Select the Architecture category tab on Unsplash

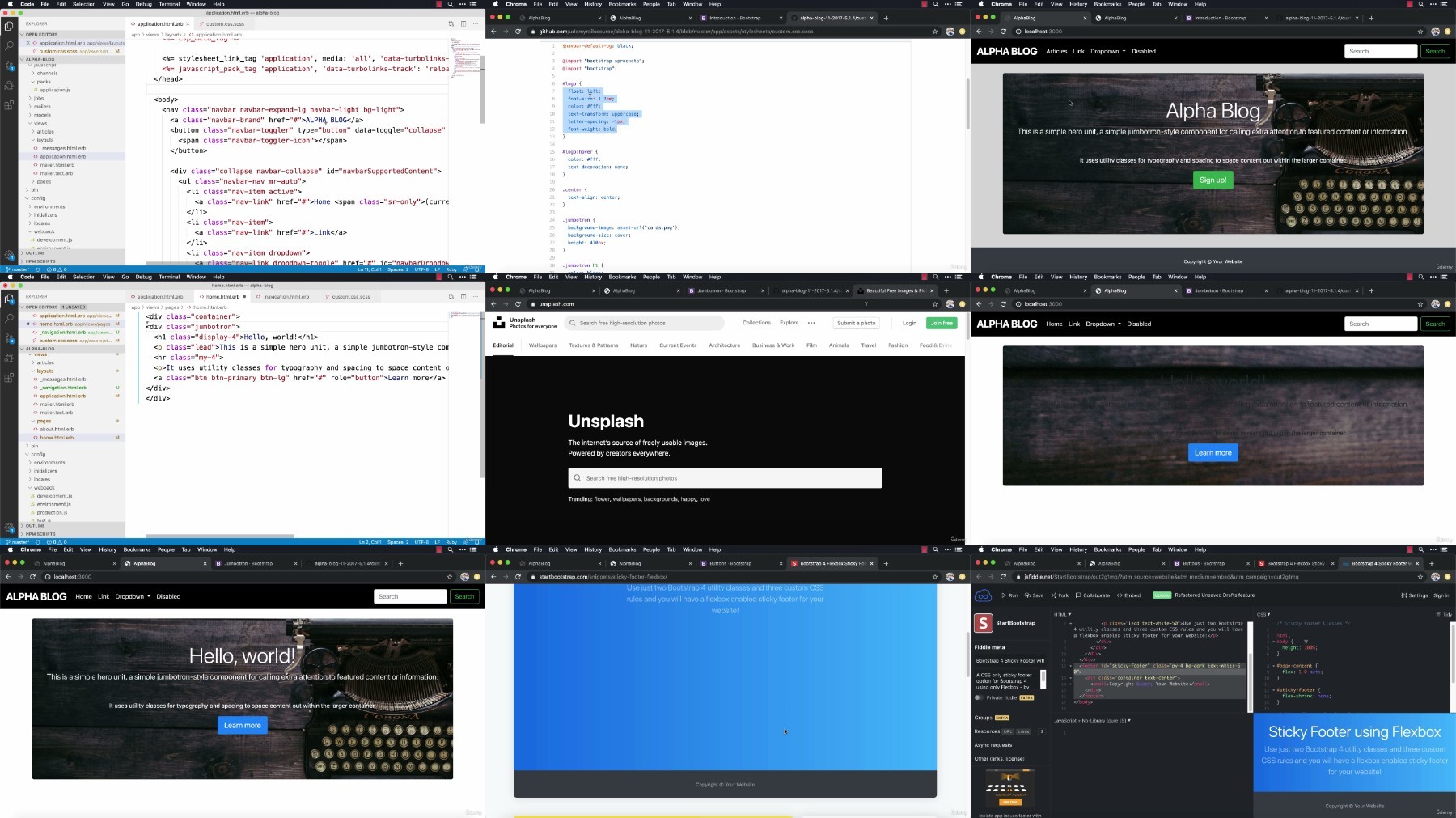(724, 345)
